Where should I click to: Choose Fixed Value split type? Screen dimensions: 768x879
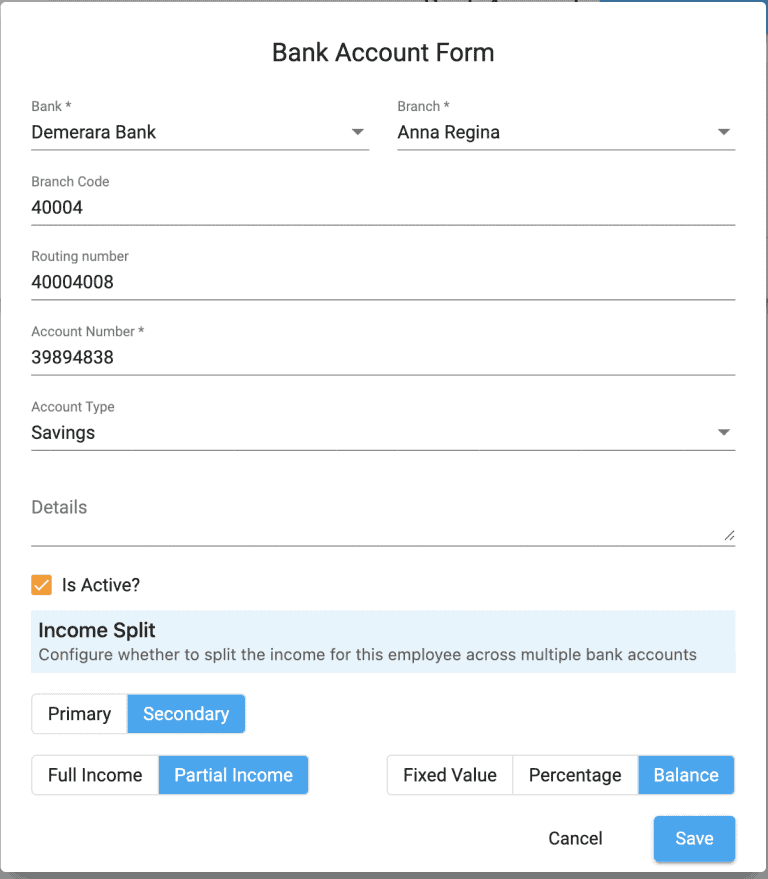(449, 774)
